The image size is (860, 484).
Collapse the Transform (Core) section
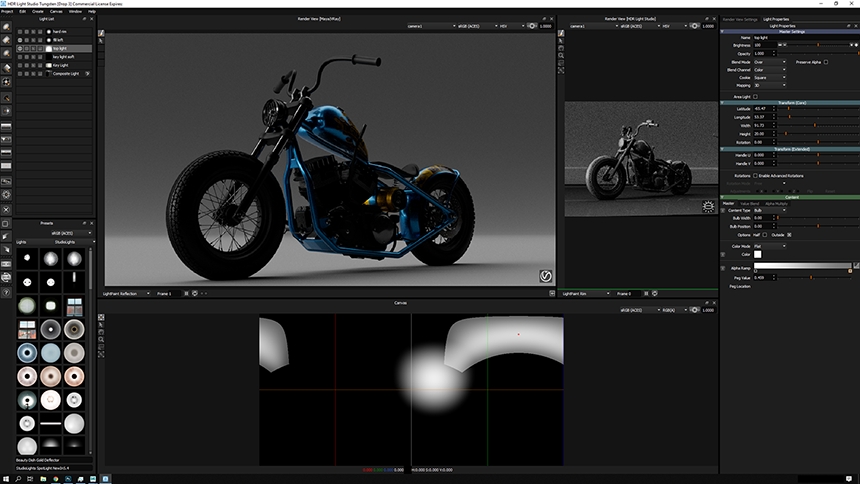[722, 103]
